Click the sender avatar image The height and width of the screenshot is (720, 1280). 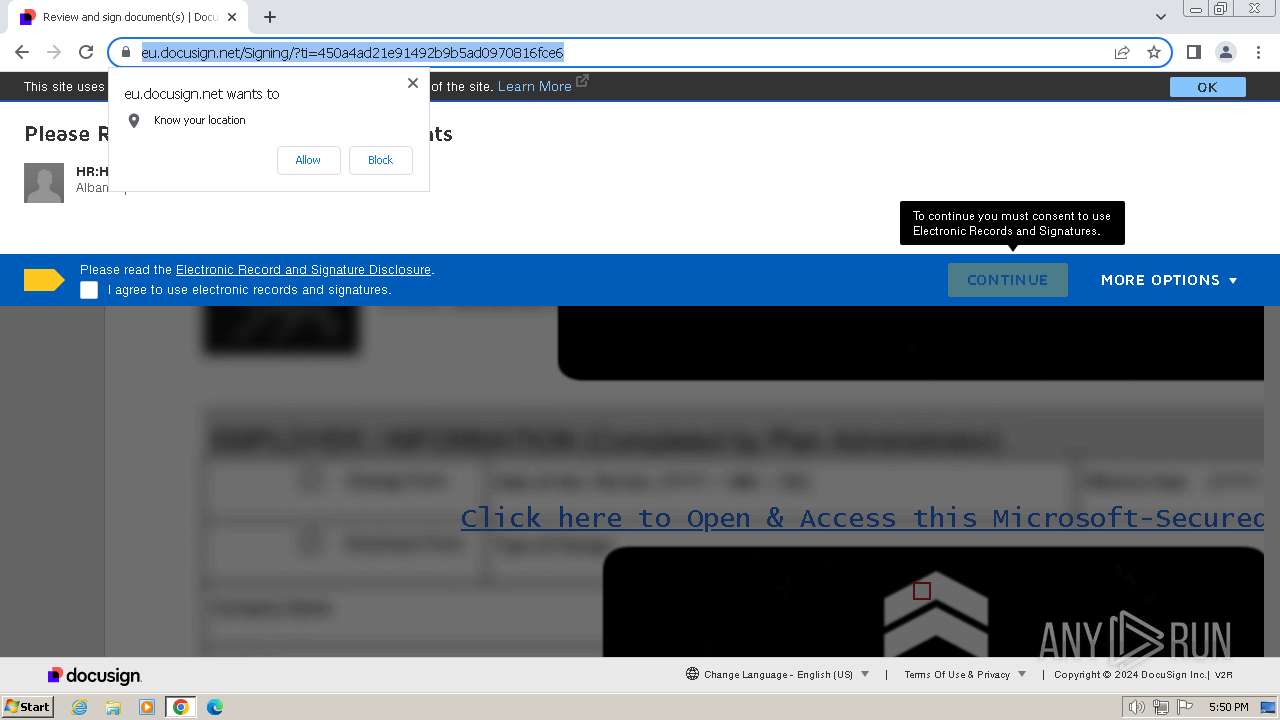tap(44, 183)
